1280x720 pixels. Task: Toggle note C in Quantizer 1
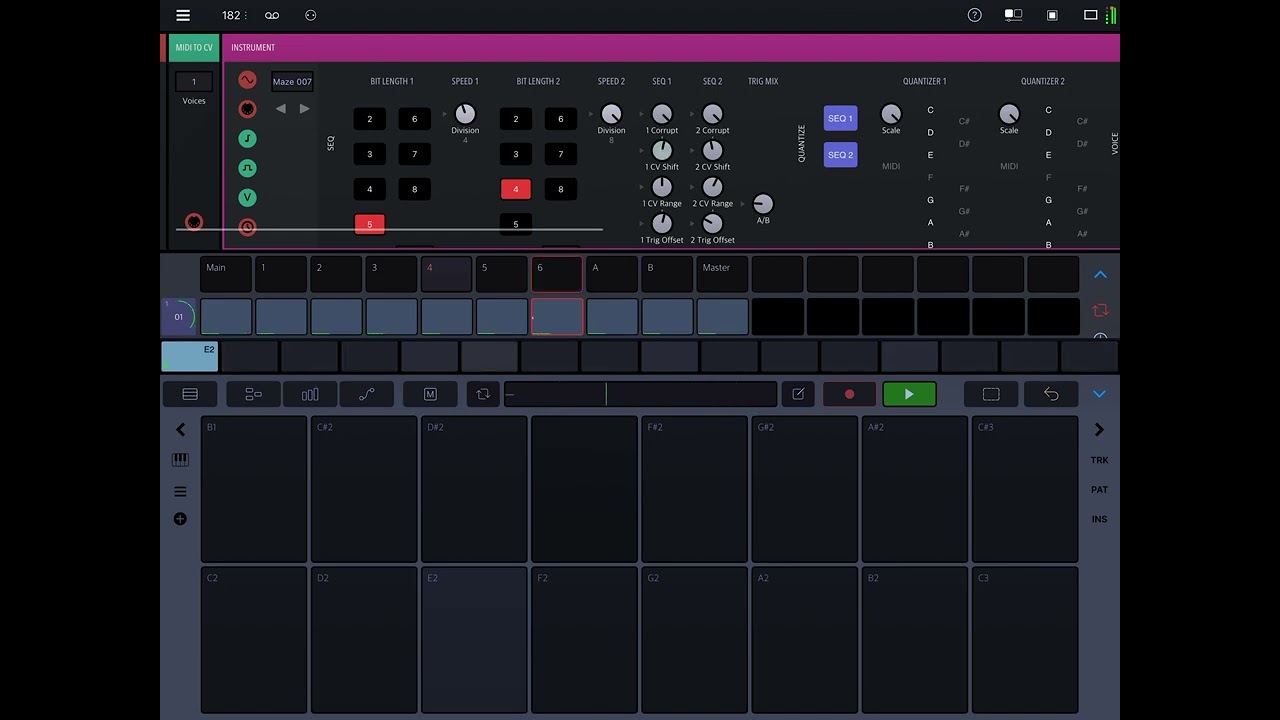pos(930,110)
